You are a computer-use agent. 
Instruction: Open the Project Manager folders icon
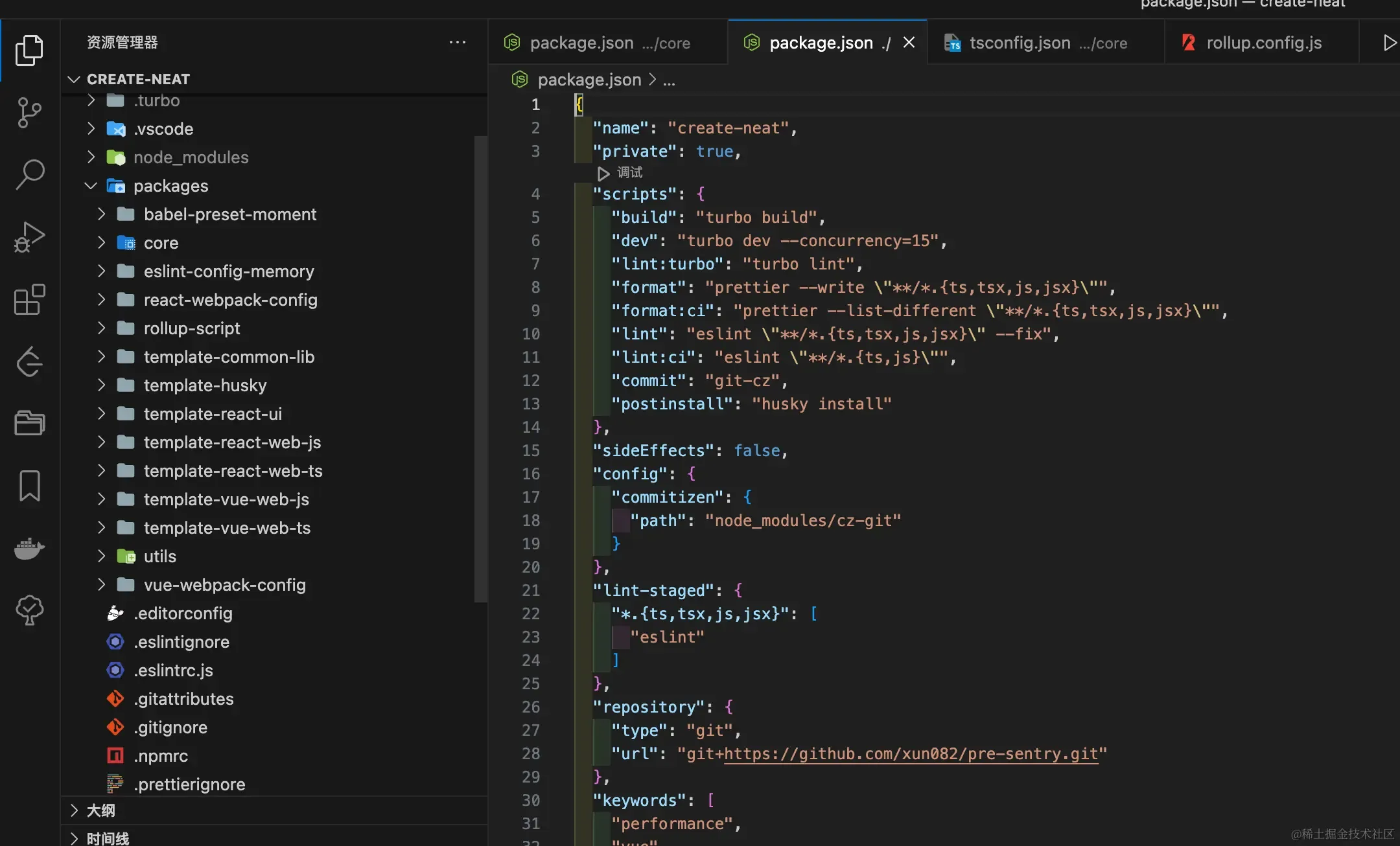[x=29, y=423]
